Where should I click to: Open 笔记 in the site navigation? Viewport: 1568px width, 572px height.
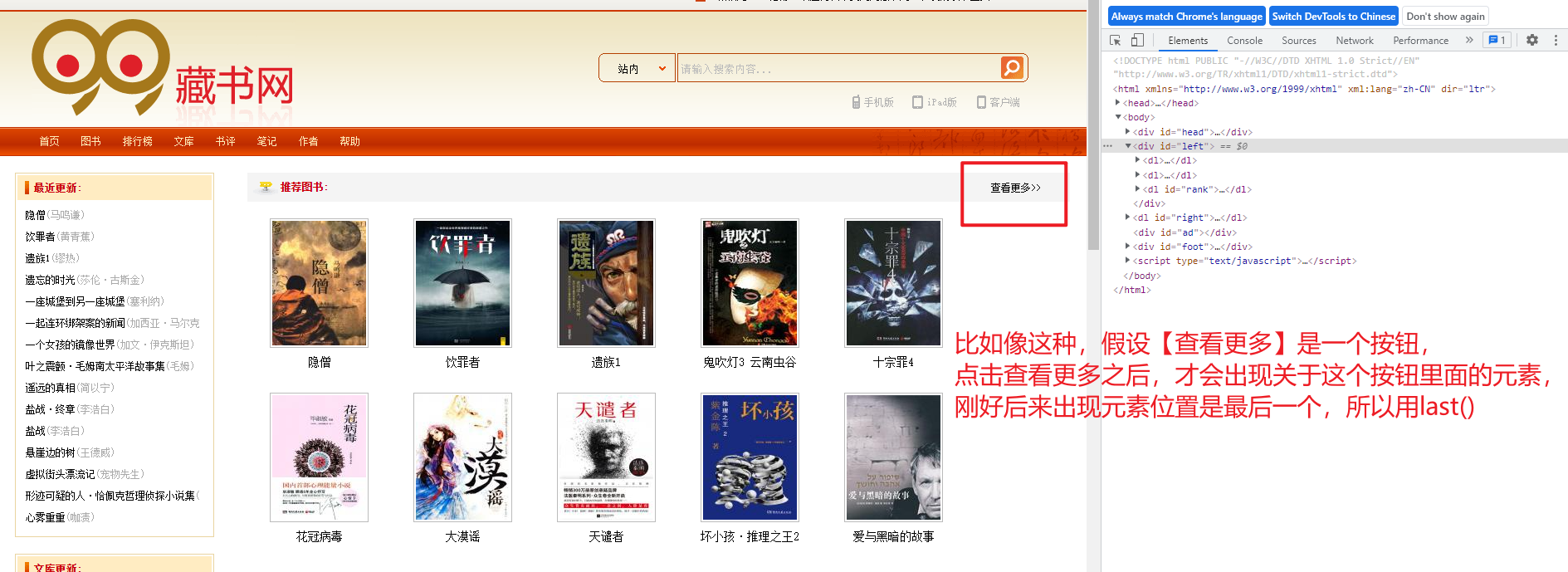[267, 141]
